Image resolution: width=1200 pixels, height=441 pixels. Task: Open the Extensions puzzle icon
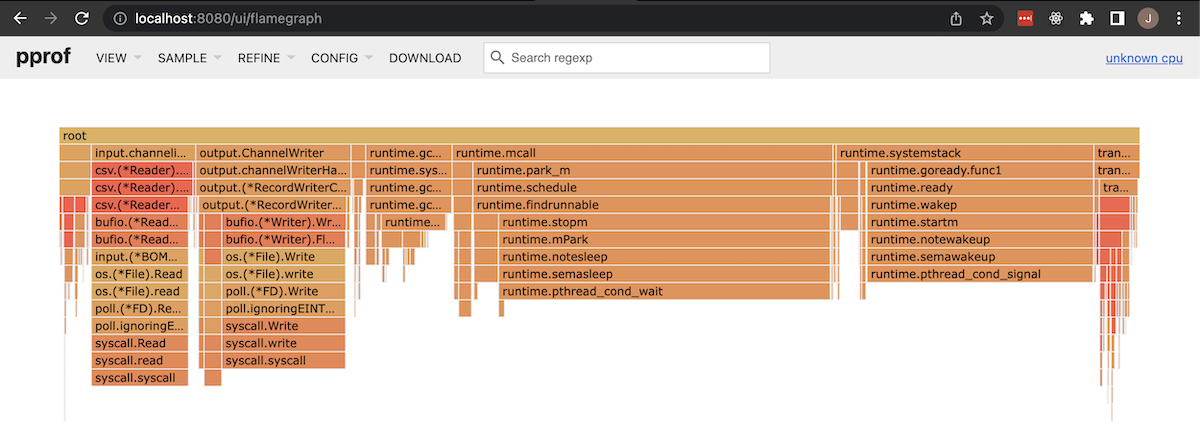click(1086, 18)
